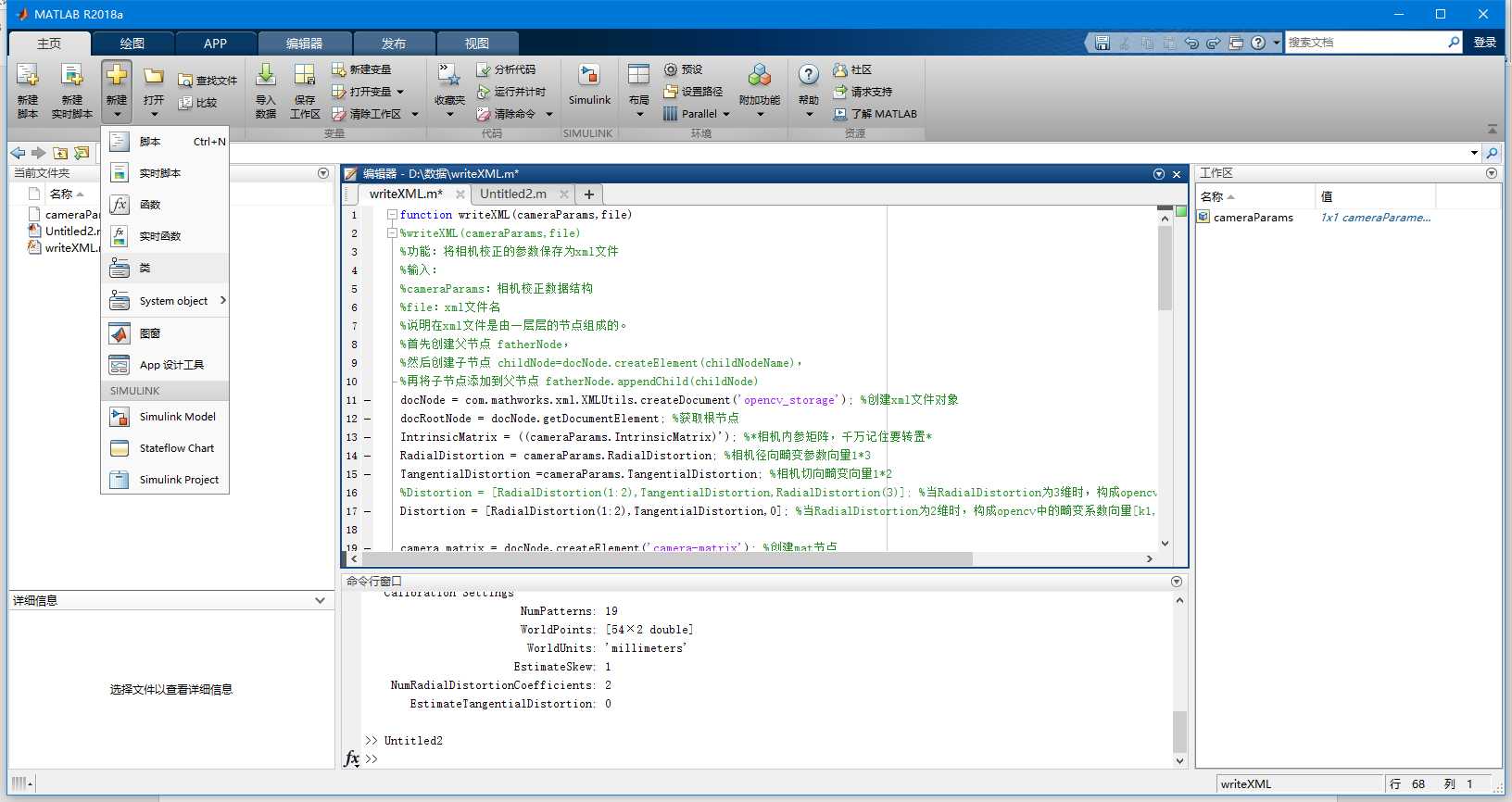Click 查找文件 (Find Files) icon
The height and width of the screenshot is (802, 1512).
pos(185,81)
